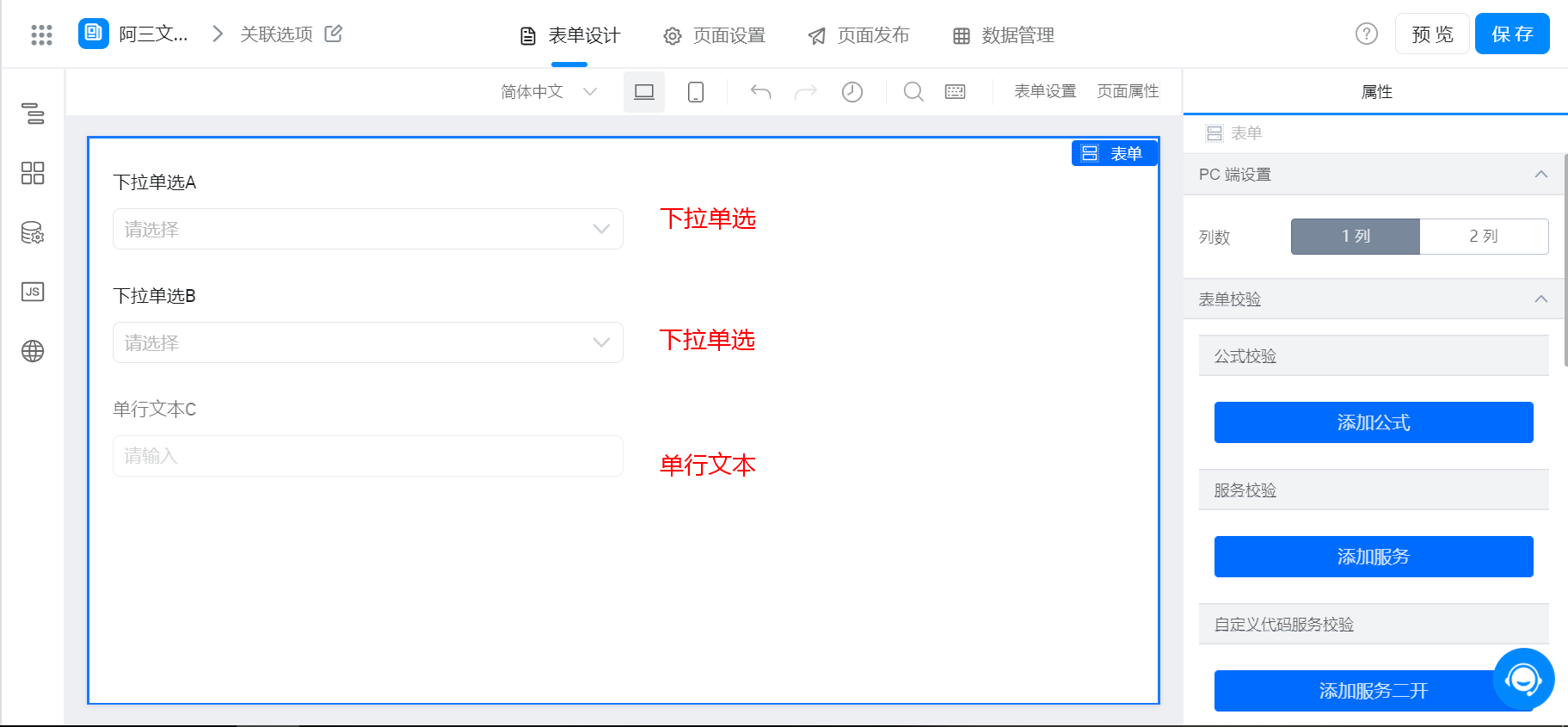Click the 表单 breadcrumb in properties panel
Screen dimensions: 1568x727
[x=1233, y=133]
